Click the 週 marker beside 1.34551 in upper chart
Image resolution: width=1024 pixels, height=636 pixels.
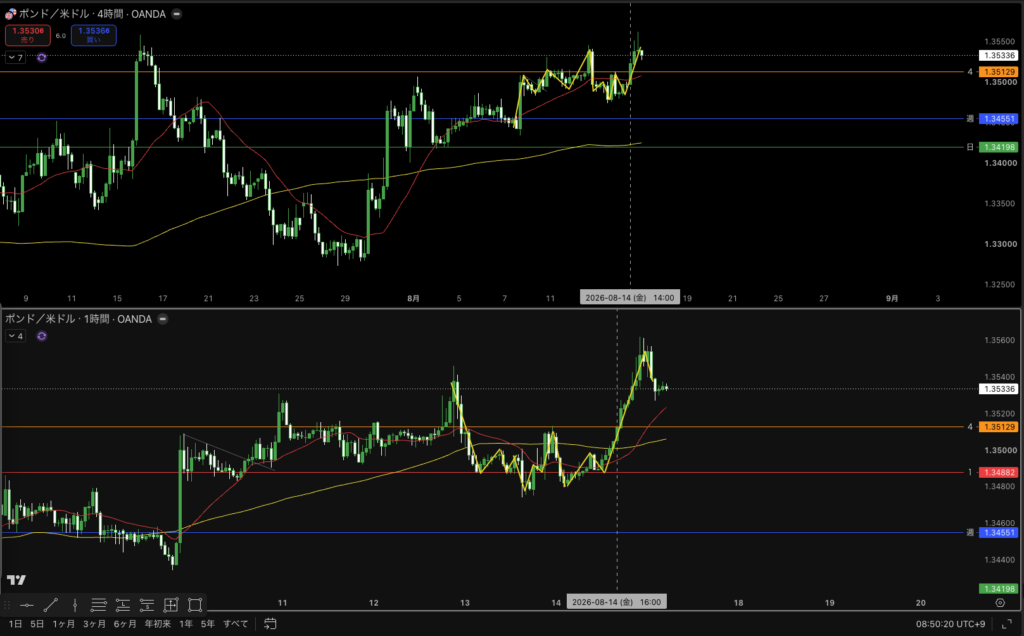coord(970,119)
